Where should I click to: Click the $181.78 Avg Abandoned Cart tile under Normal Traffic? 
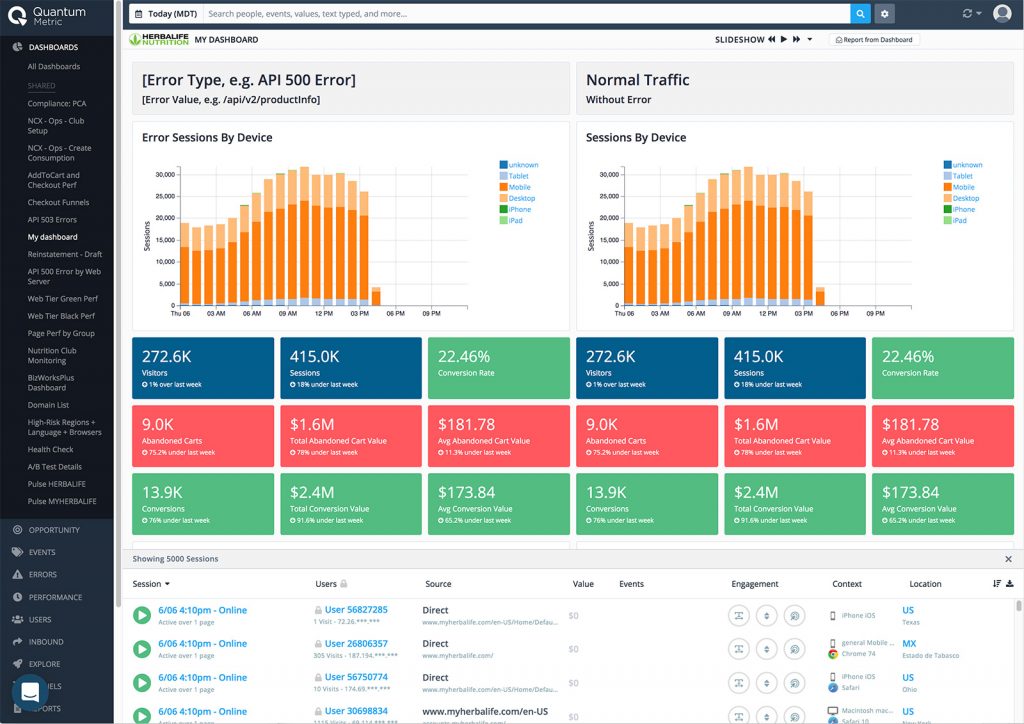click(x=943, y=436)
